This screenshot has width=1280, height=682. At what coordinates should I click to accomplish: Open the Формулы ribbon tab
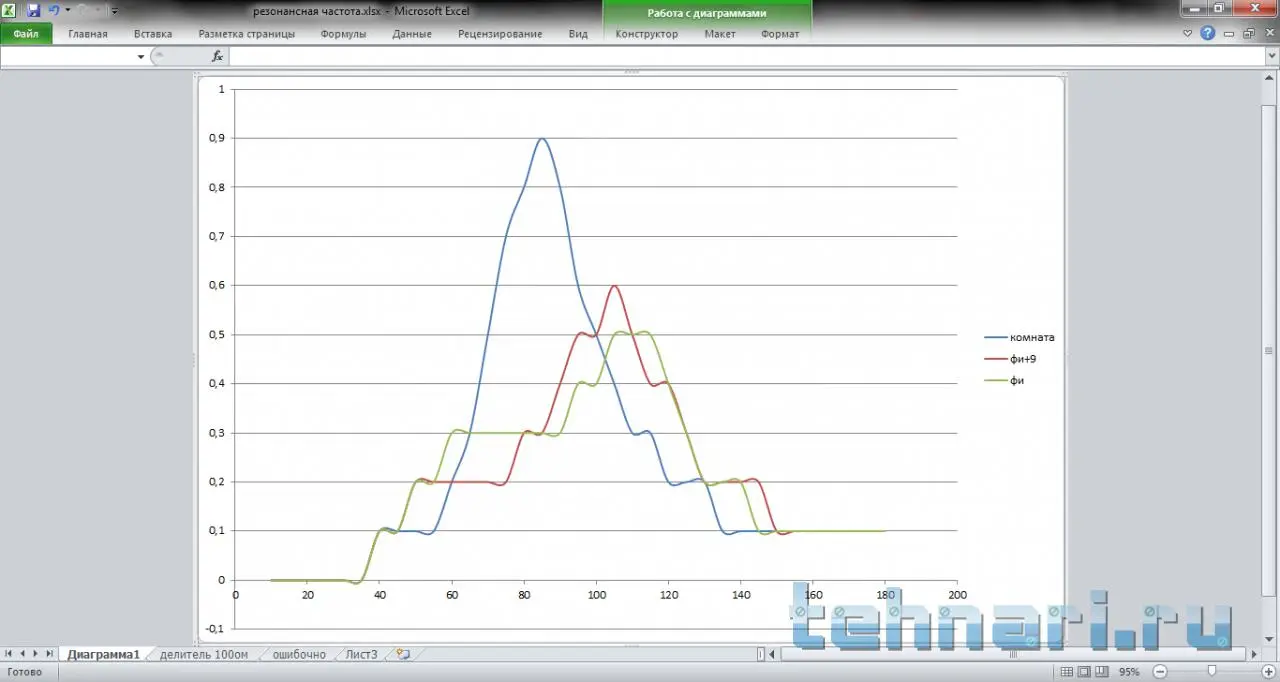tap(343, 34)
